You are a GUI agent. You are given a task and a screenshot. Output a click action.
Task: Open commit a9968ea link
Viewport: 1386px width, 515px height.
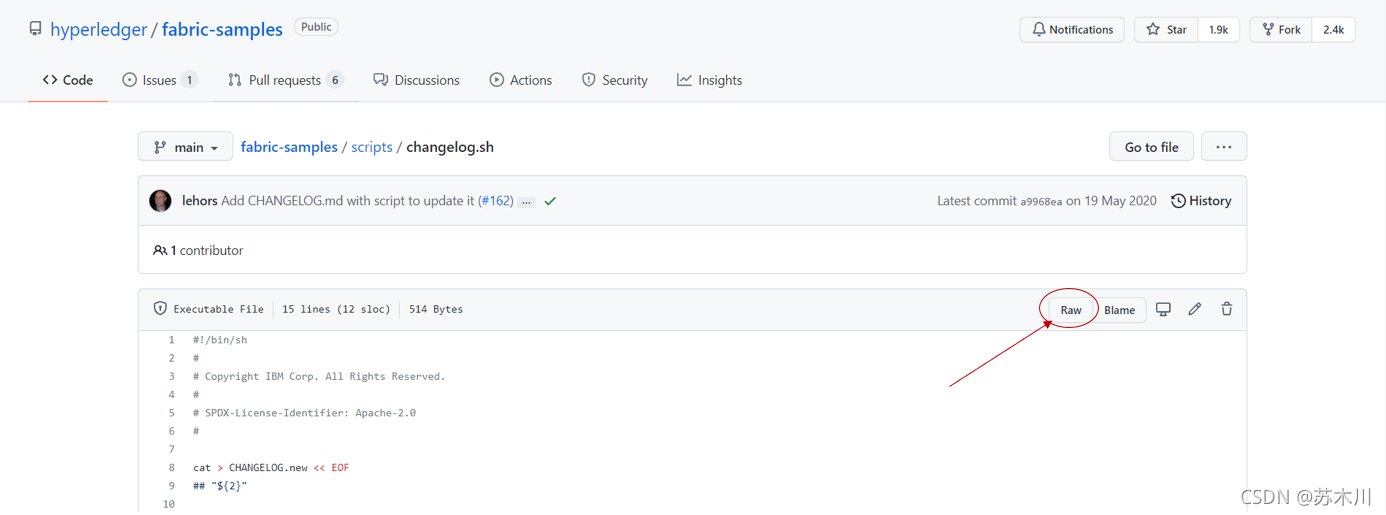1041,202
